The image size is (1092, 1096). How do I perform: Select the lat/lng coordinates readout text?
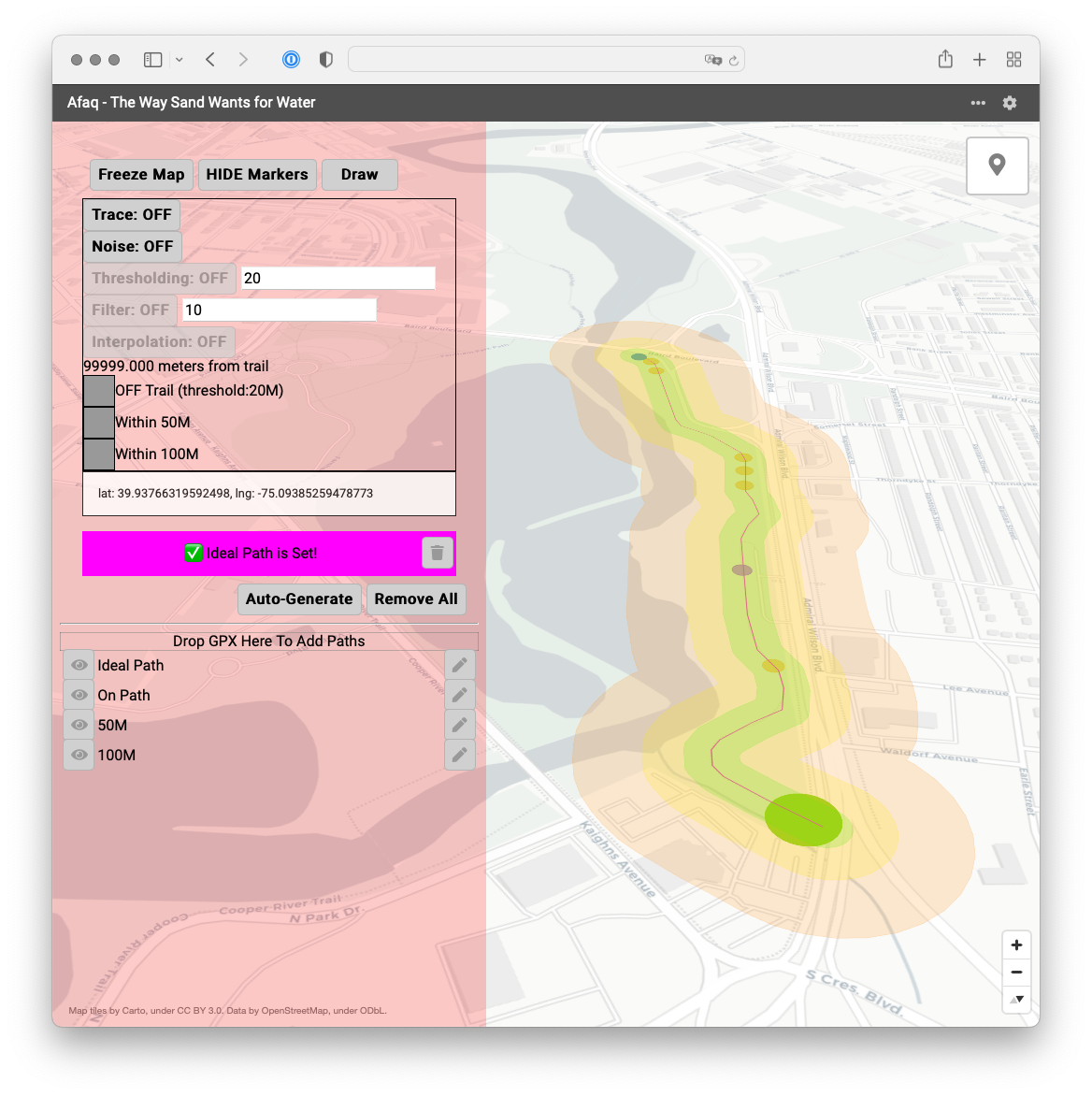(236, 494)
